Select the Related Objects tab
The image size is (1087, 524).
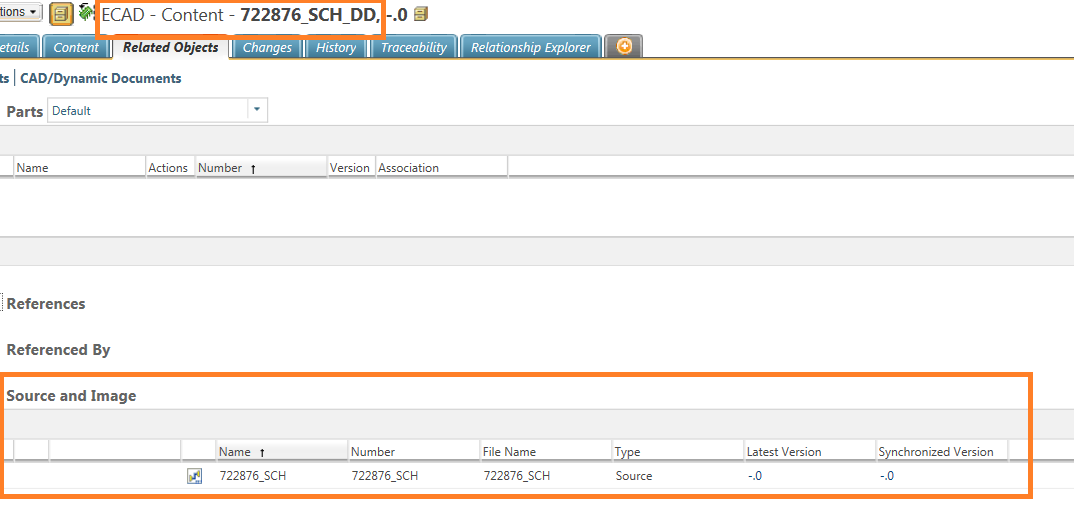(x=171, y=47)
